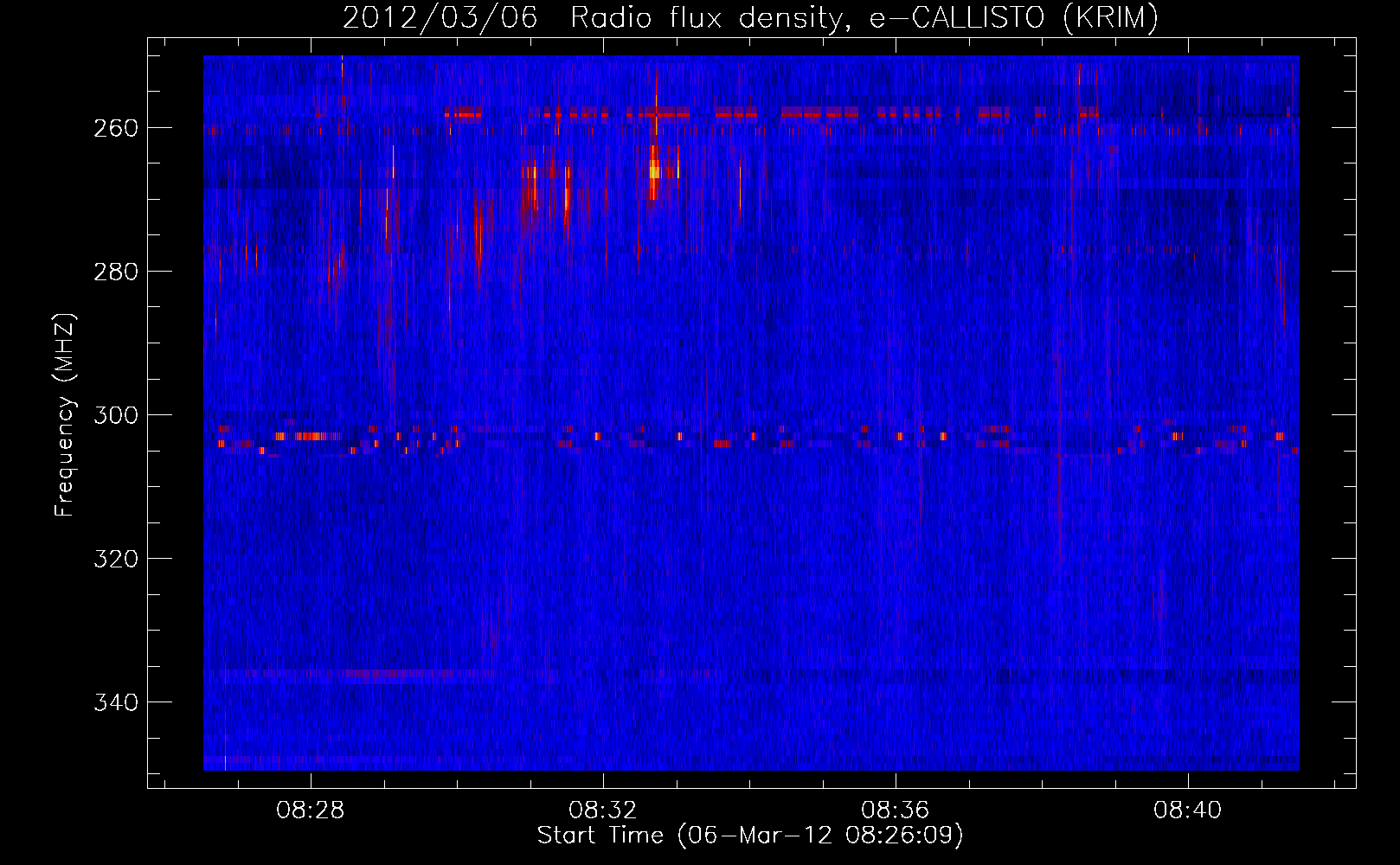This screenshot has height=865, width=1400.
Task: Click the 340 frequency tick label
Action: pyautogui.click(x=115, y=702)
